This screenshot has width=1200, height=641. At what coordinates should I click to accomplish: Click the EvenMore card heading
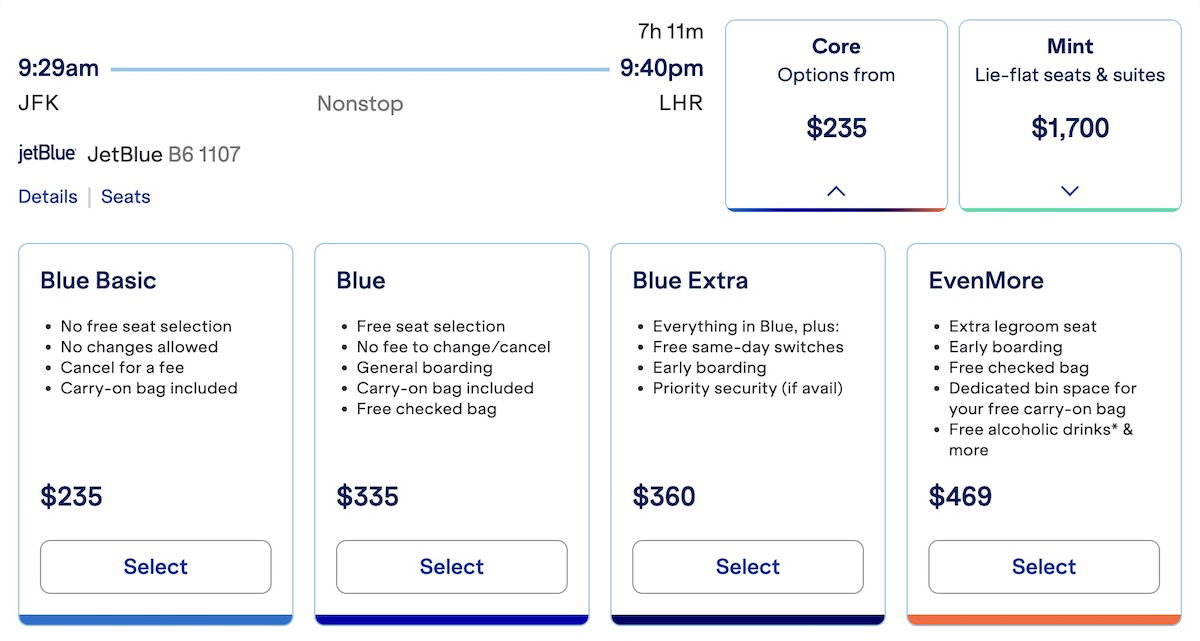985,281
